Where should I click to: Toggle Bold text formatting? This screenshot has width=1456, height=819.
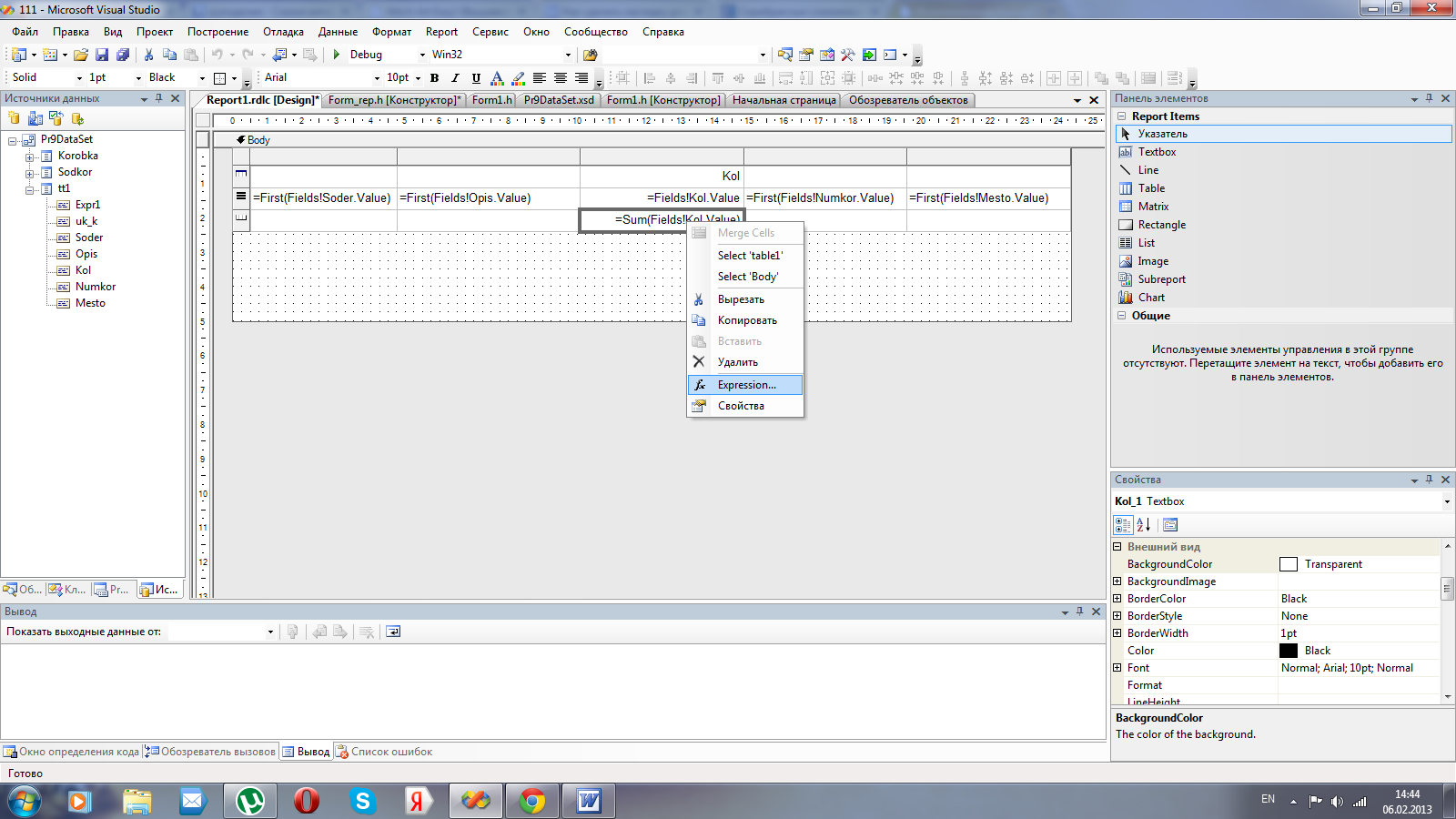pyautogui.click(x=434, y=78)
